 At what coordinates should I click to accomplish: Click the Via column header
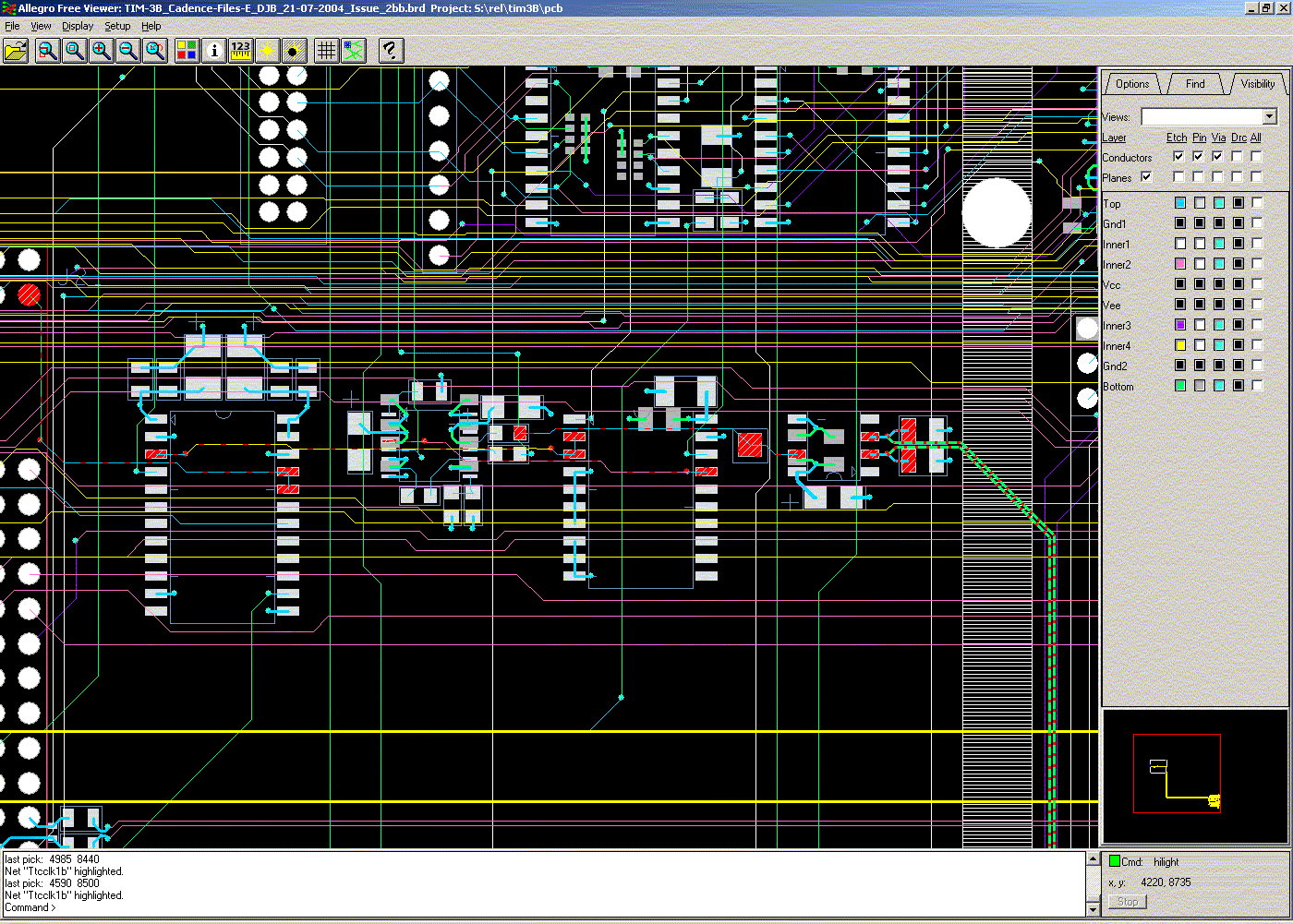1218,138
